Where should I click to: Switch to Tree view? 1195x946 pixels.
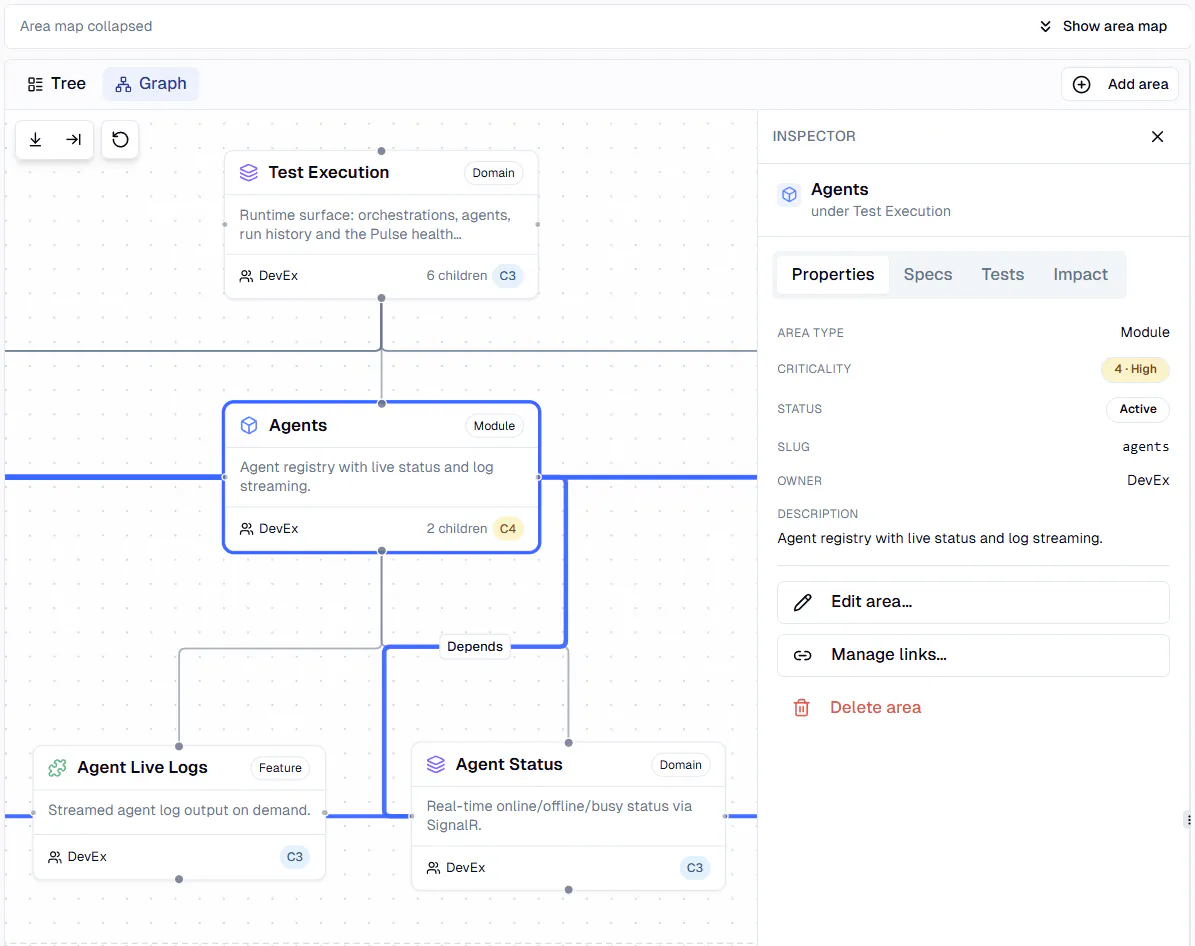[56, 84]
